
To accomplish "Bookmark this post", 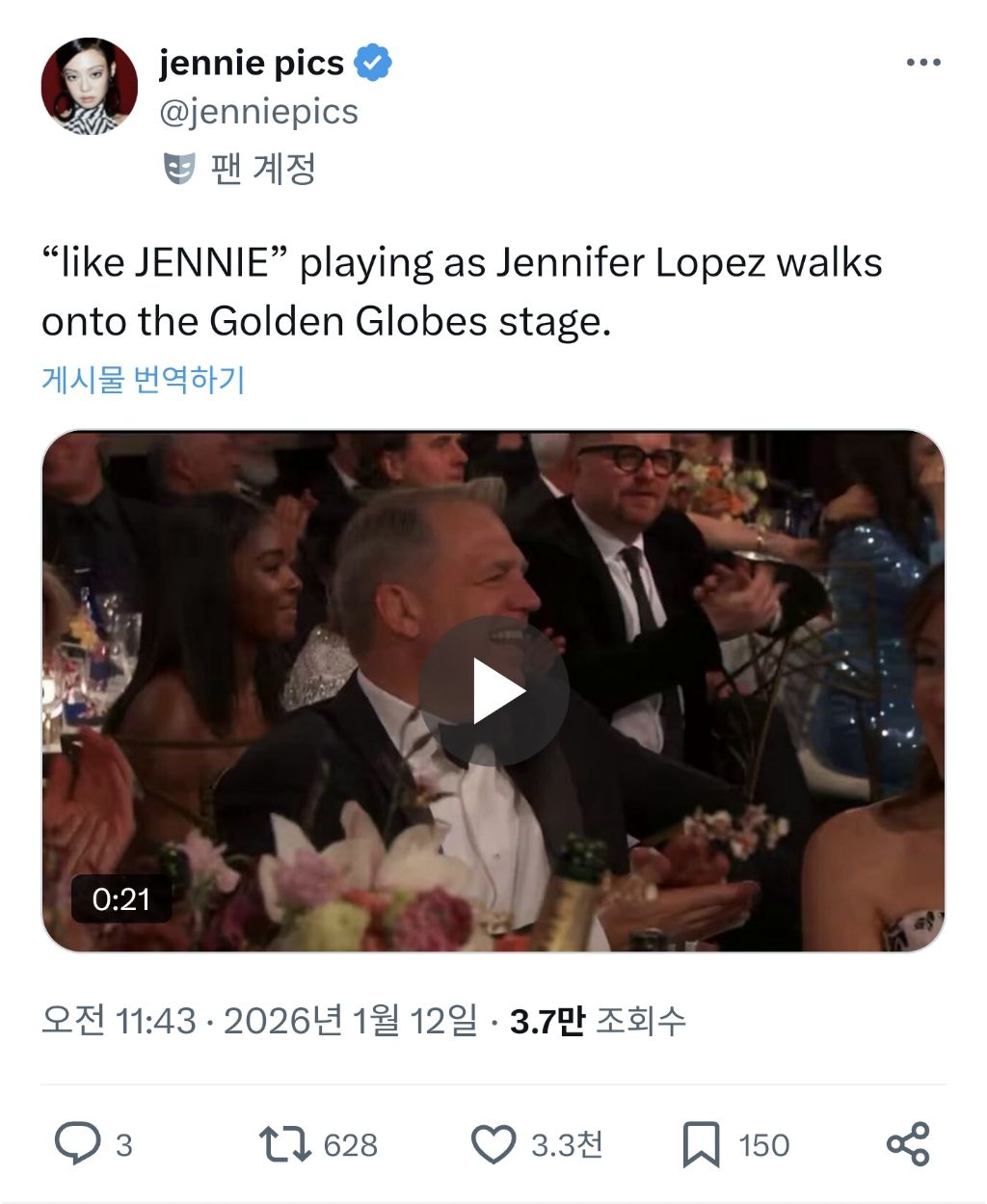I will [x=701, y=1144].
